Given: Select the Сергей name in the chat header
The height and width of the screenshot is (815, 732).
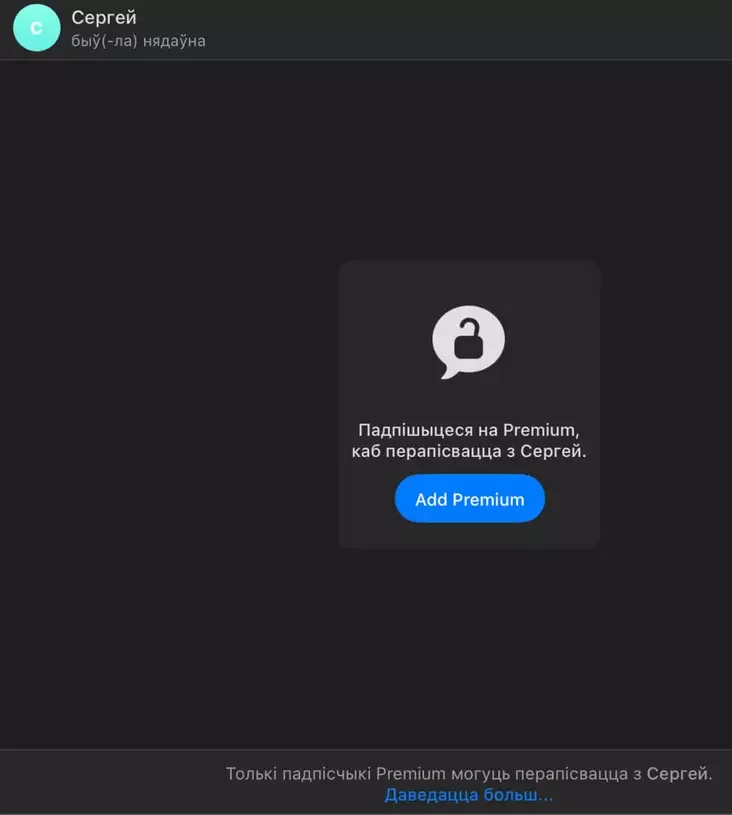Looking at the screenshot, I should 104,18.
